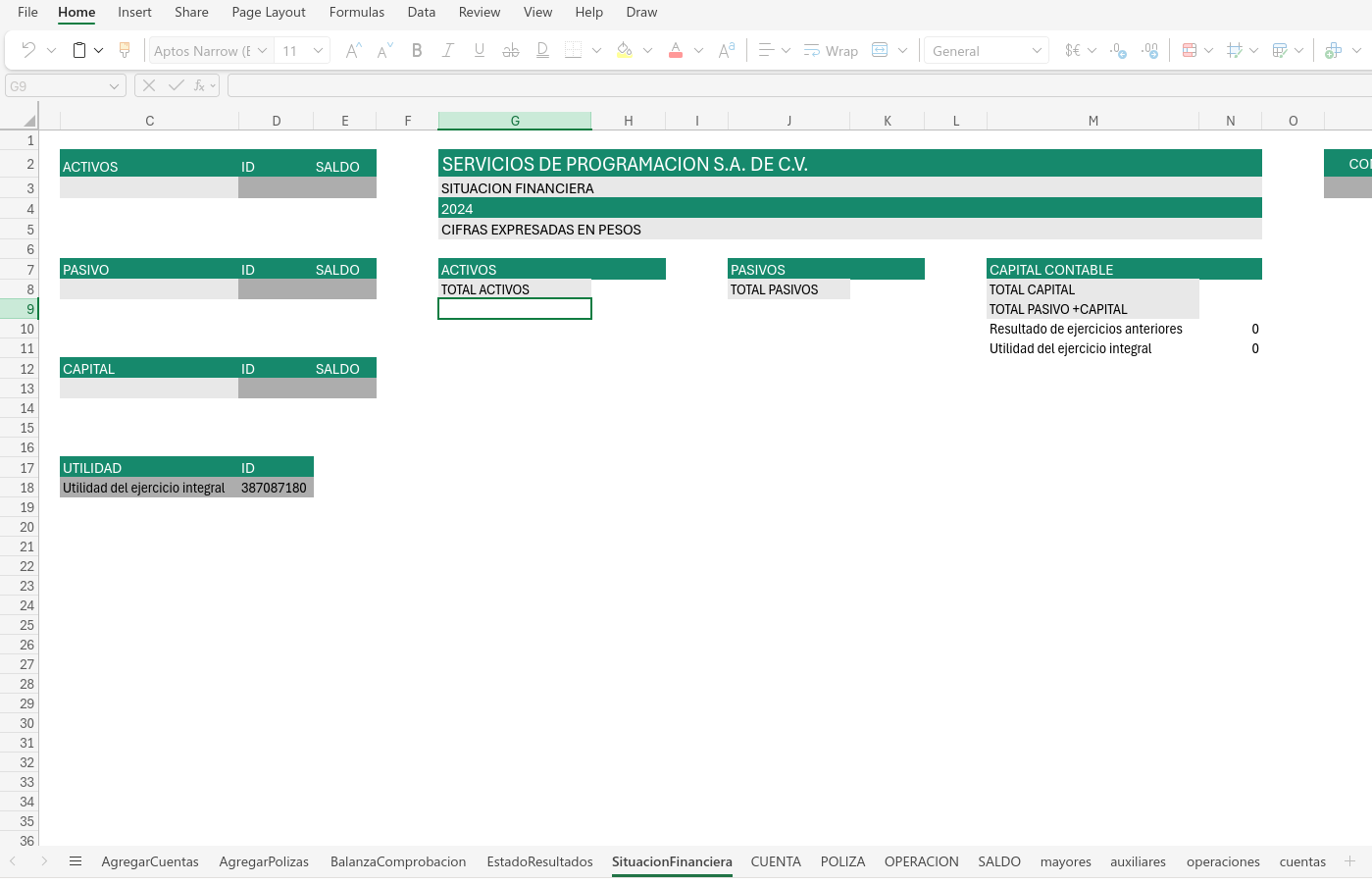Select row 18 header
This screenshot has width=1372, height=884.
click(x=19, y=488)
